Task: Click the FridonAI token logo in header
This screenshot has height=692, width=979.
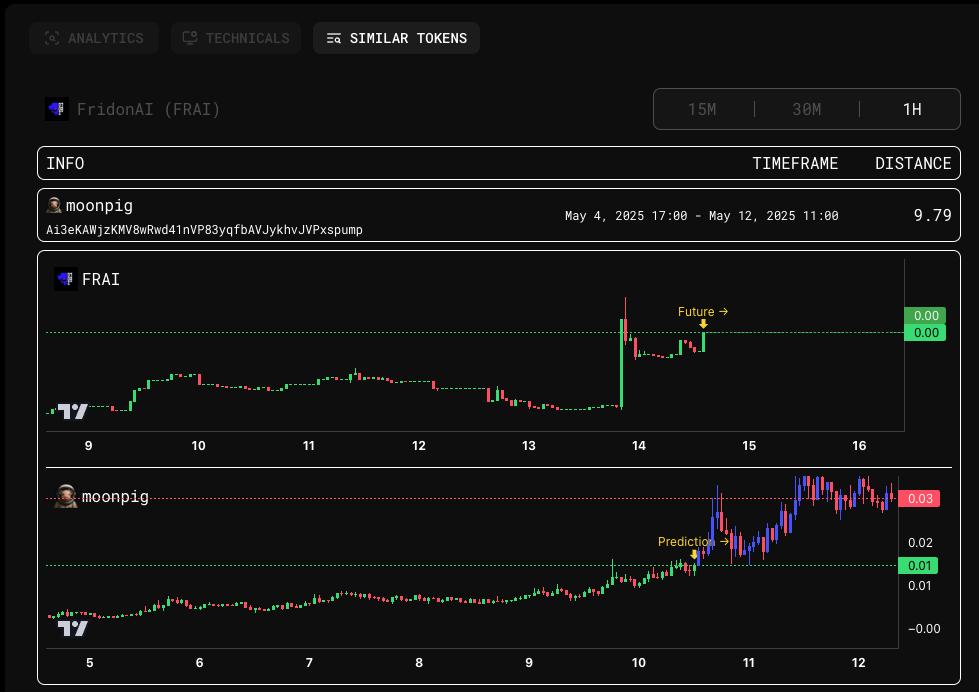Action: point(57,109)
